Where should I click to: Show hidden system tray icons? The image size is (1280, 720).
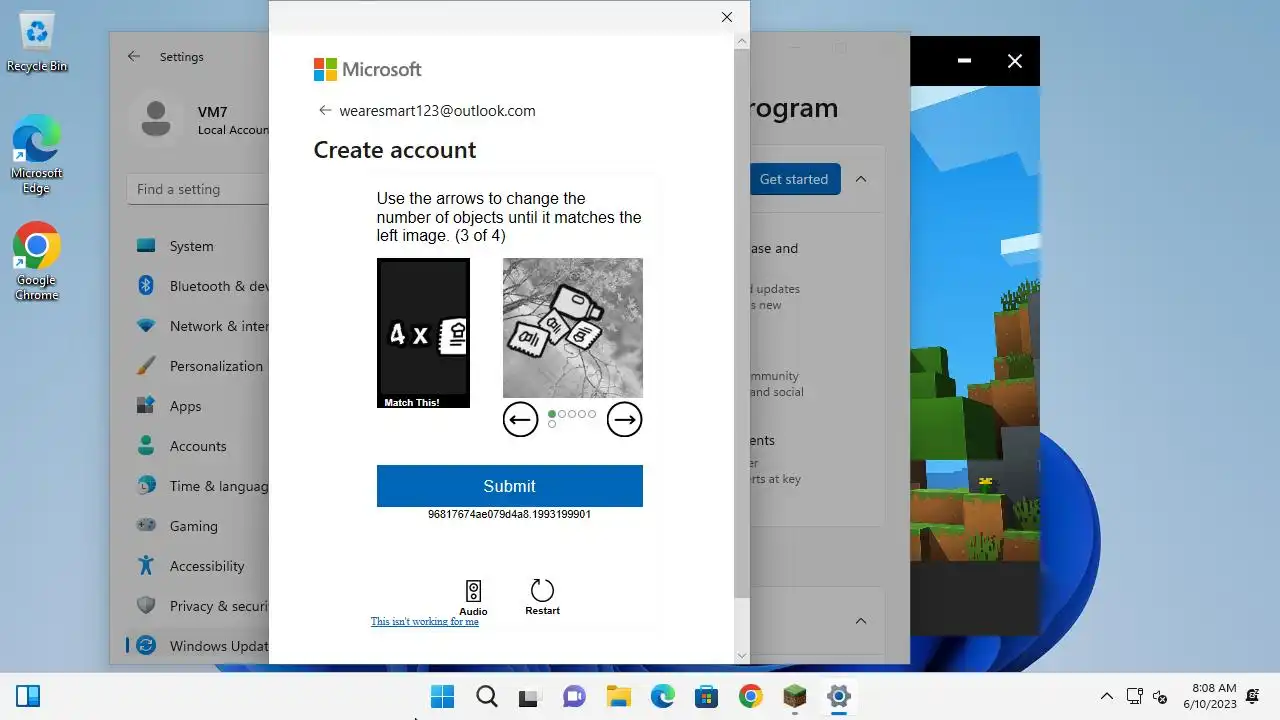(x=1107, y=696)
